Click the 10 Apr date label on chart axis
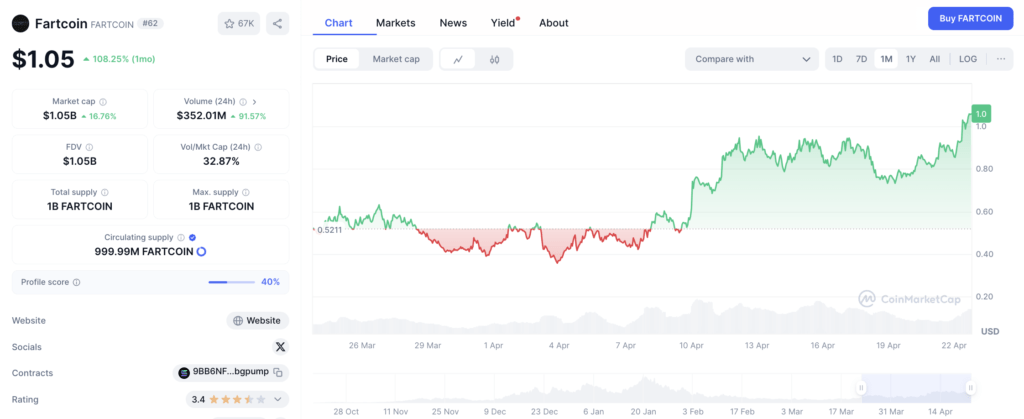Screen dimensions: 1024x419 pos(691,345)
